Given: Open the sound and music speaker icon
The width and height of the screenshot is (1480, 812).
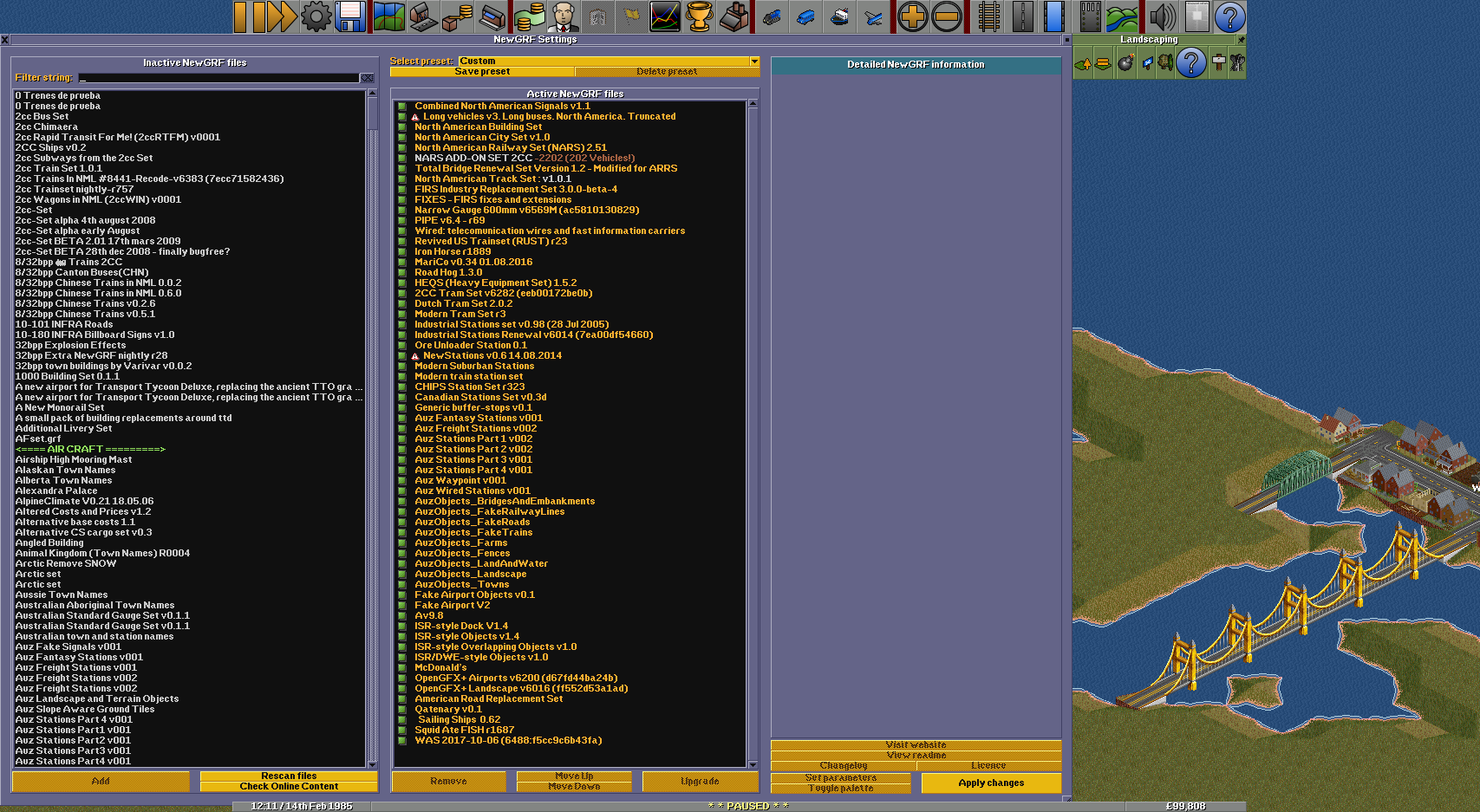Looking at the screenshot, I should click(1162, 16).
